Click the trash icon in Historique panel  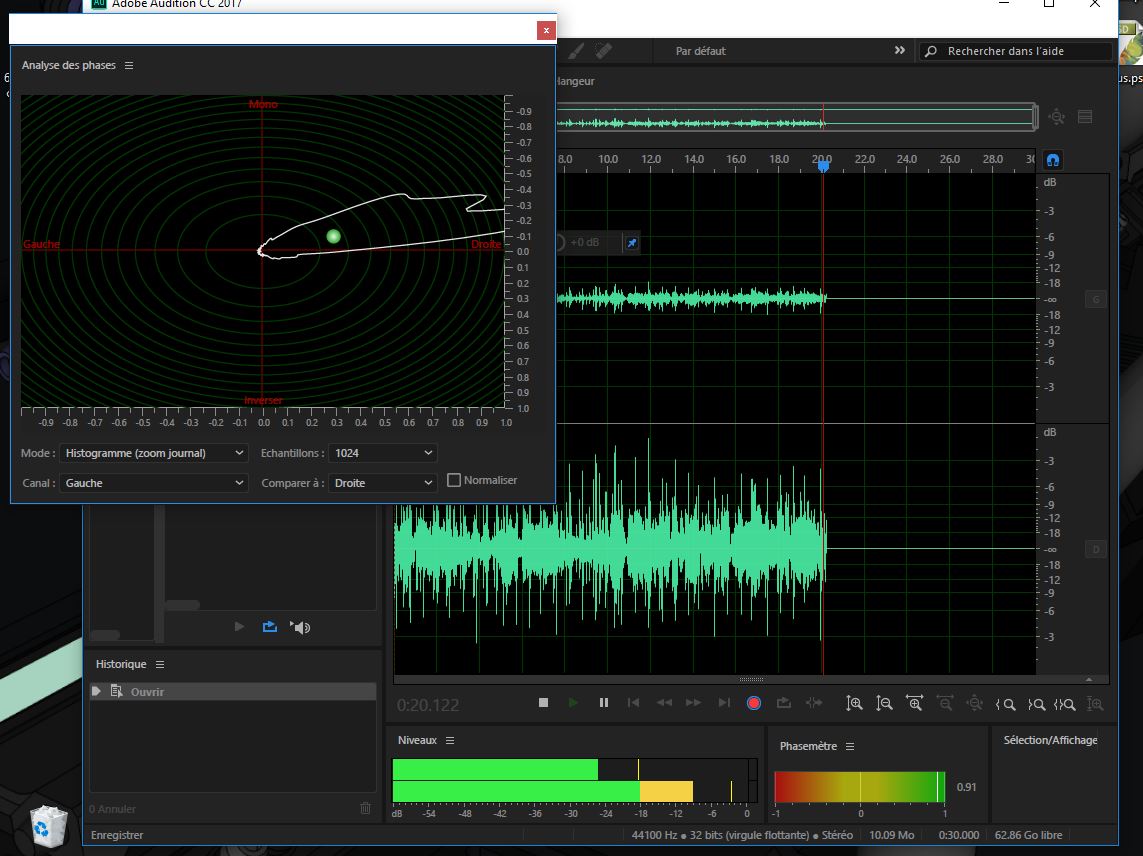[365, 808]
